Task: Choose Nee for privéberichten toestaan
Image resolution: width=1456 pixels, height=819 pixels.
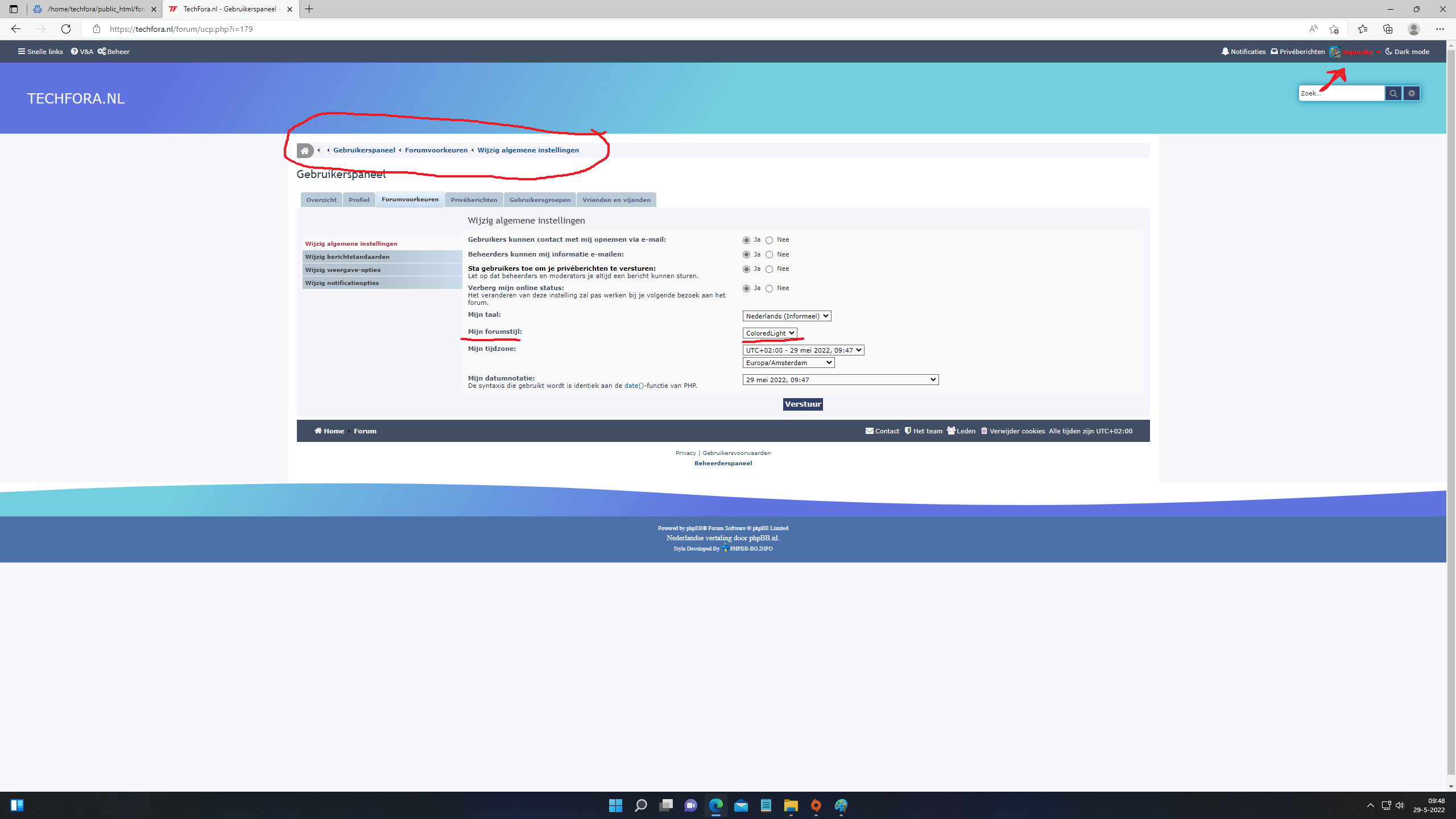Action: (x=770, y=270)
